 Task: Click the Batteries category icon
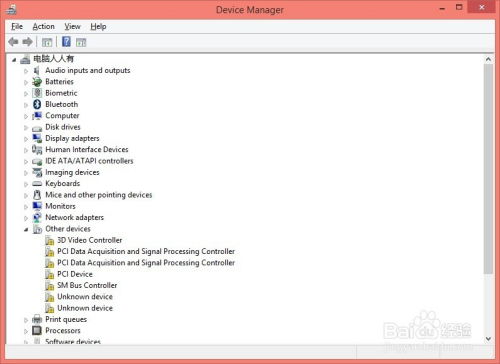click(37, 82)
